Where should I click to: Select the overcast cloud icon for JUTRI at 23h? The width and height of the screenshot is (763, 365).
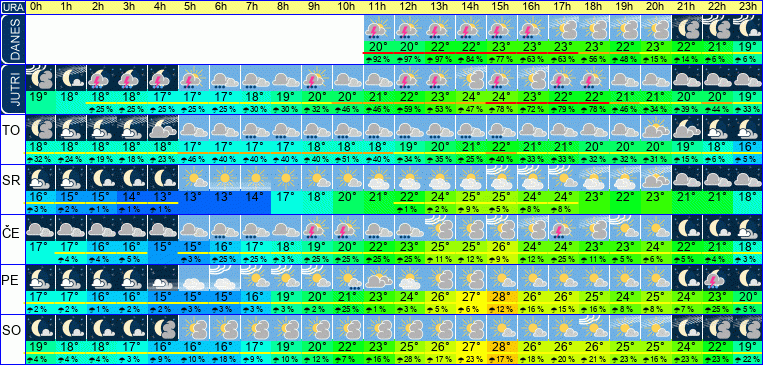pyautogui.click(x=748, y=78)
